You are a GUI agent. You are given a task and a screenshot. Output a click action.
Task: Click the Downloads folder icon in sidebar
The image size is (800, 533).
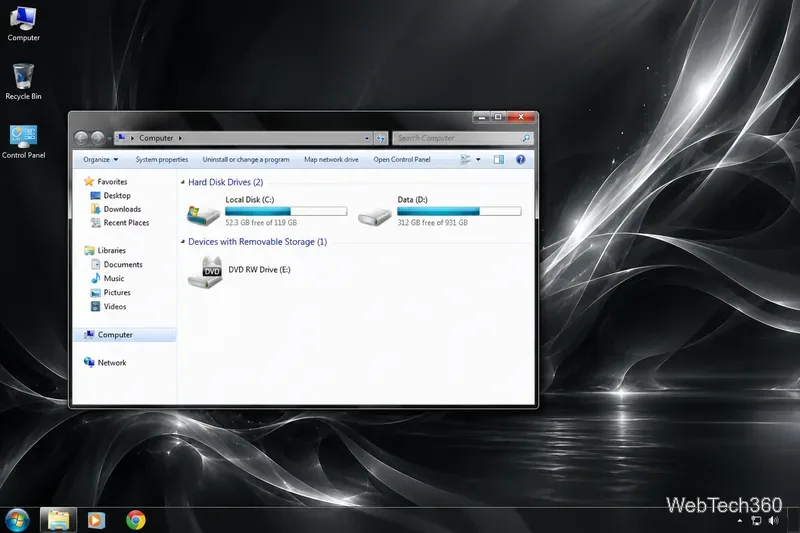tap(95, 209)
